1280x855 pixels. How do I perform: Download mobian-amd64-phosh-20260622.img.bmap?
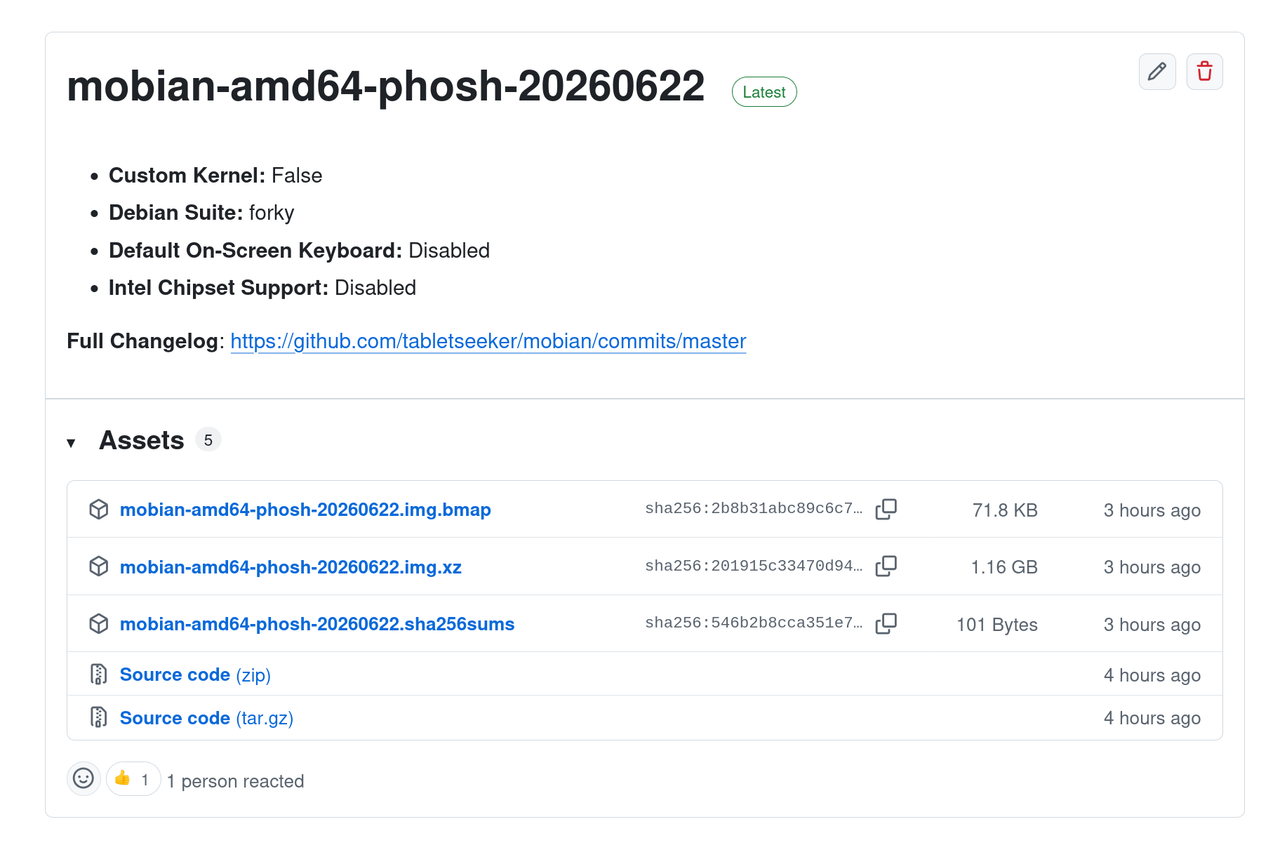pyautogui.click(x=305, y=510)
